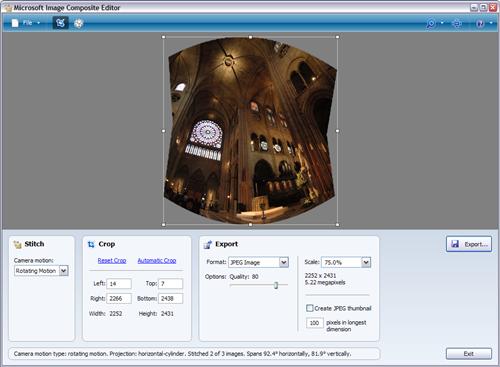Click the Export... button
Viewport: 500px width, 367px height.
(469, 244)
